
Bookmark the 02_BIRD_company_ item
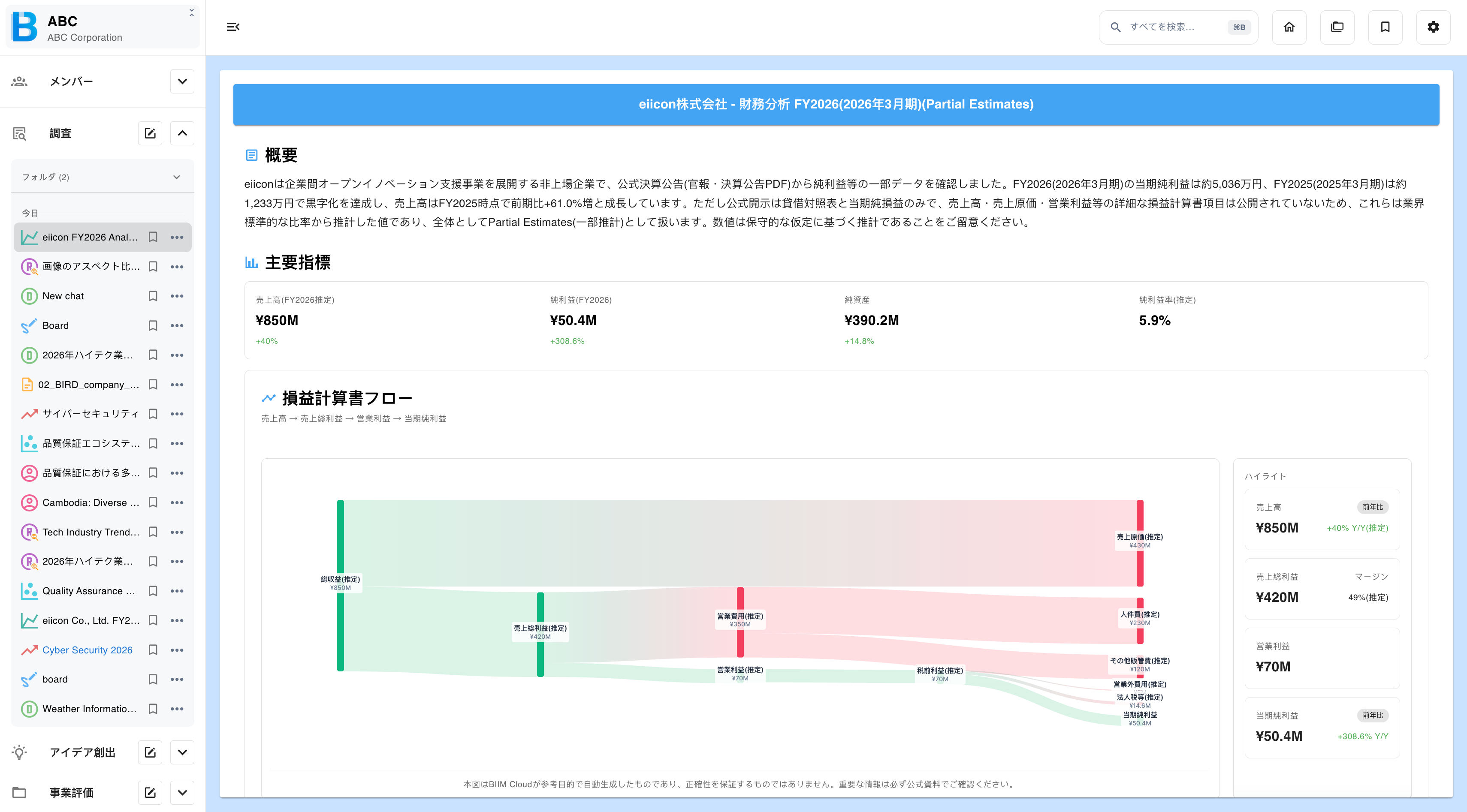[x=153, y=385]
